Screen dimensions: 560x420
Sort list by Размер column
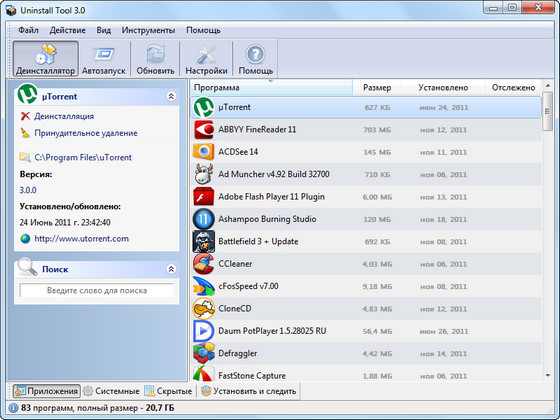377,88
